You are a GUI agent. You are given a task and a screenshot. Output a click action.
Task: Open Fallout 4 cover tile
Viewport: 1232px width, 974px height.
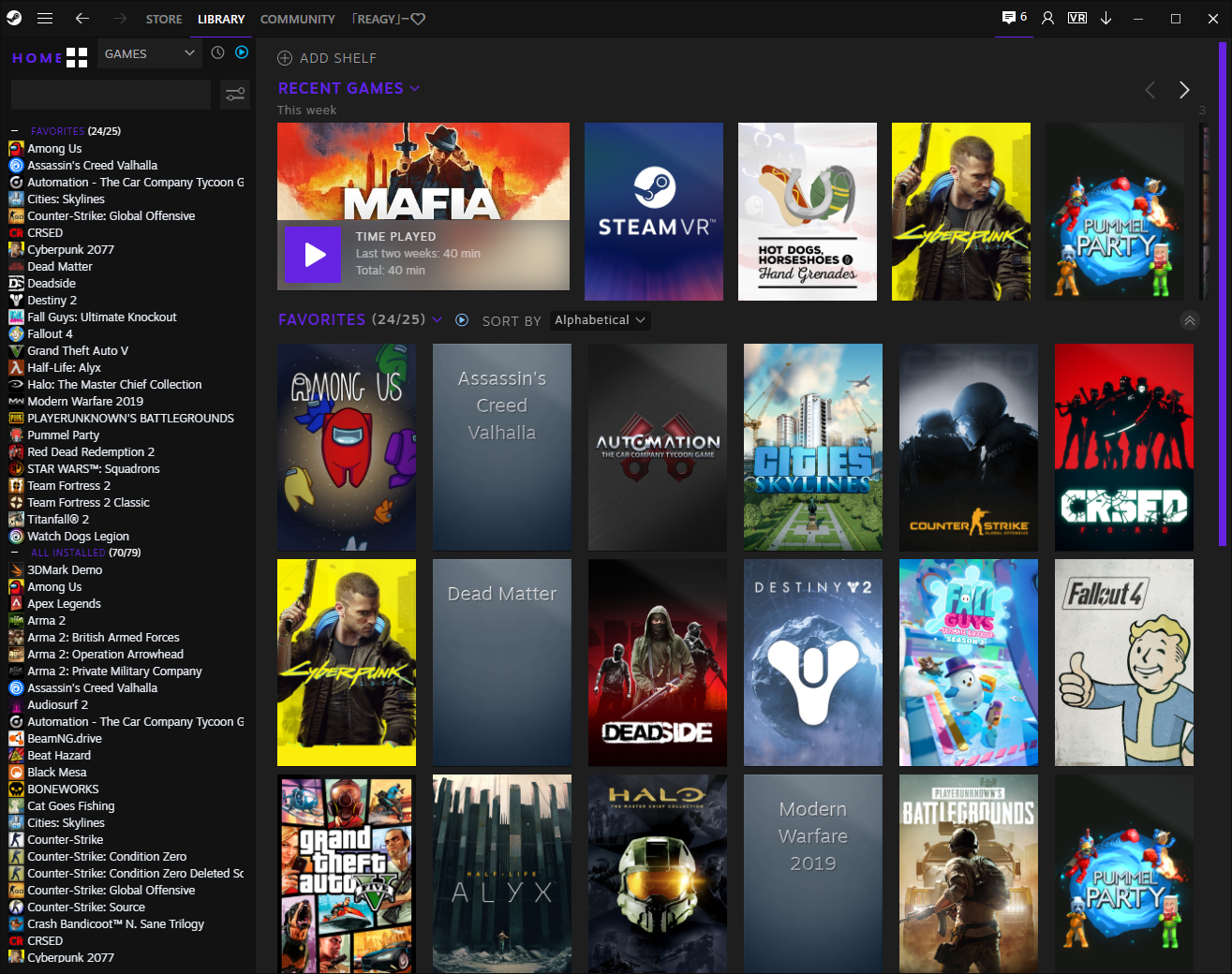(1124, 662)
